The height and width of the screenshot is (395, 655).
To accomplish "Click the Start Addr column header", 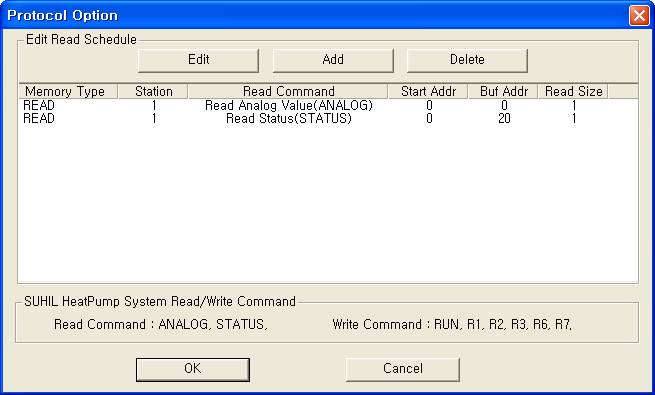I will pos(428,91).
